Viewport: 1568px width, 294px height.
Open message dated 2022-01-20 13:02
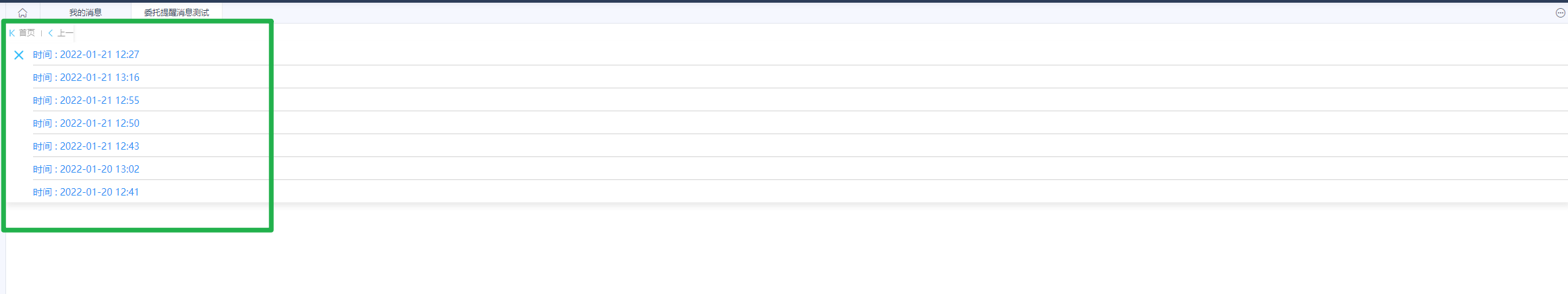(86, 169)
